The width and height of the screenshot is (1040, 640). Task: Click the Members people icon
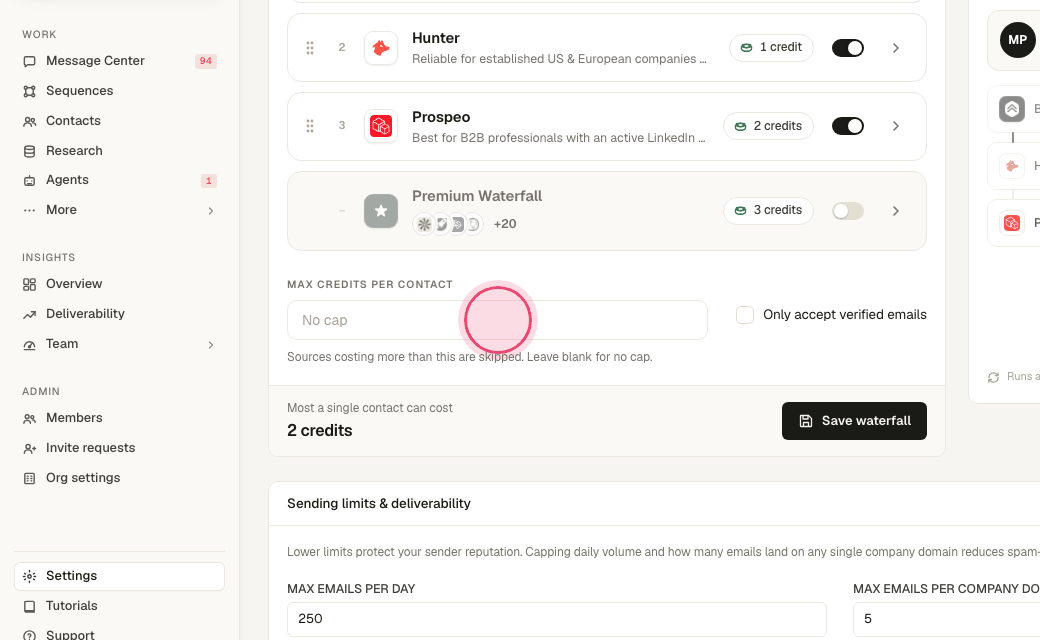pyautogui.click(x=29, y=418)
